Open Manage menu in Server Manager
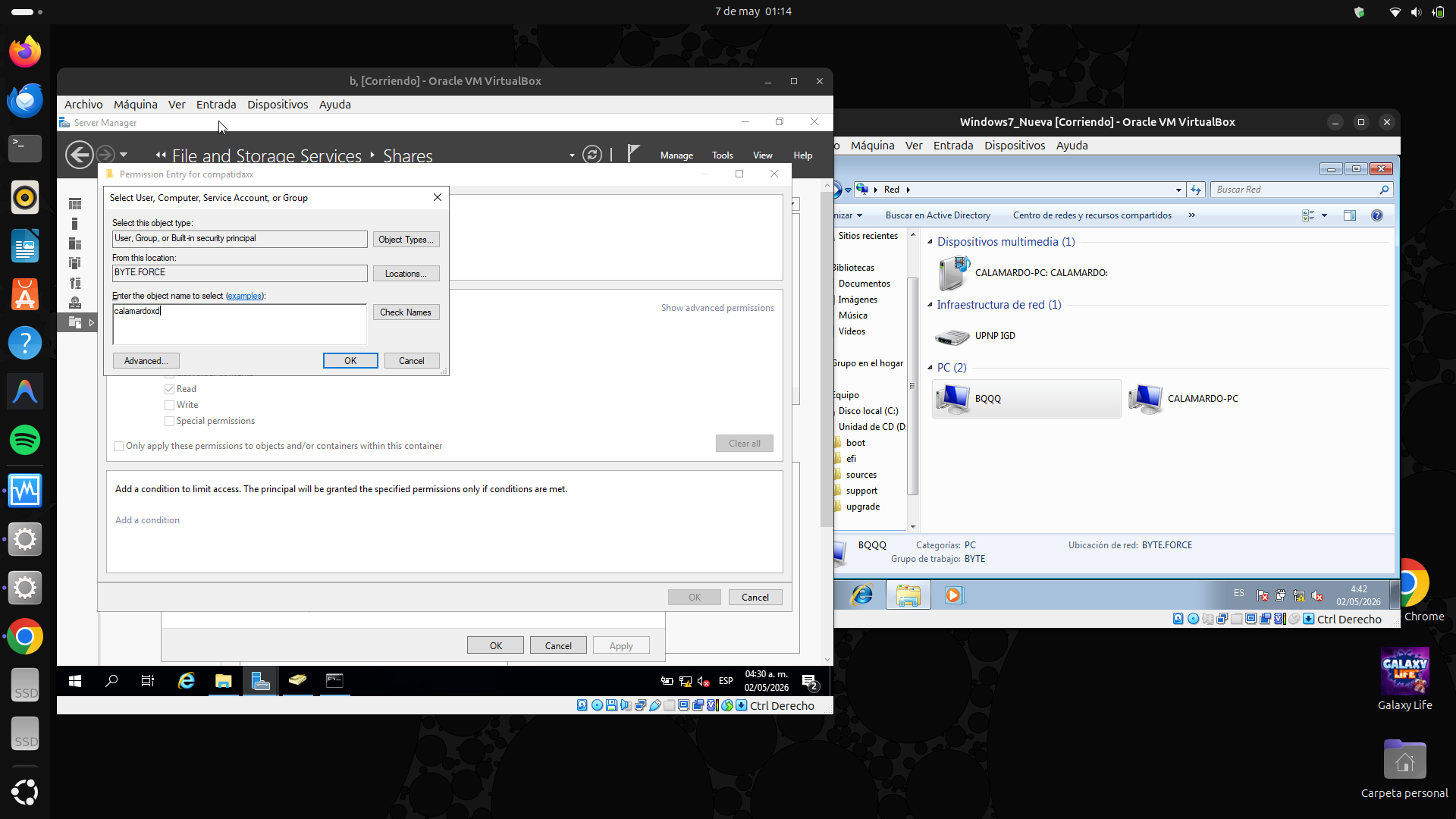Viewport: 1456px width, 819px height. pyautogui.click(x=676, y=155)
